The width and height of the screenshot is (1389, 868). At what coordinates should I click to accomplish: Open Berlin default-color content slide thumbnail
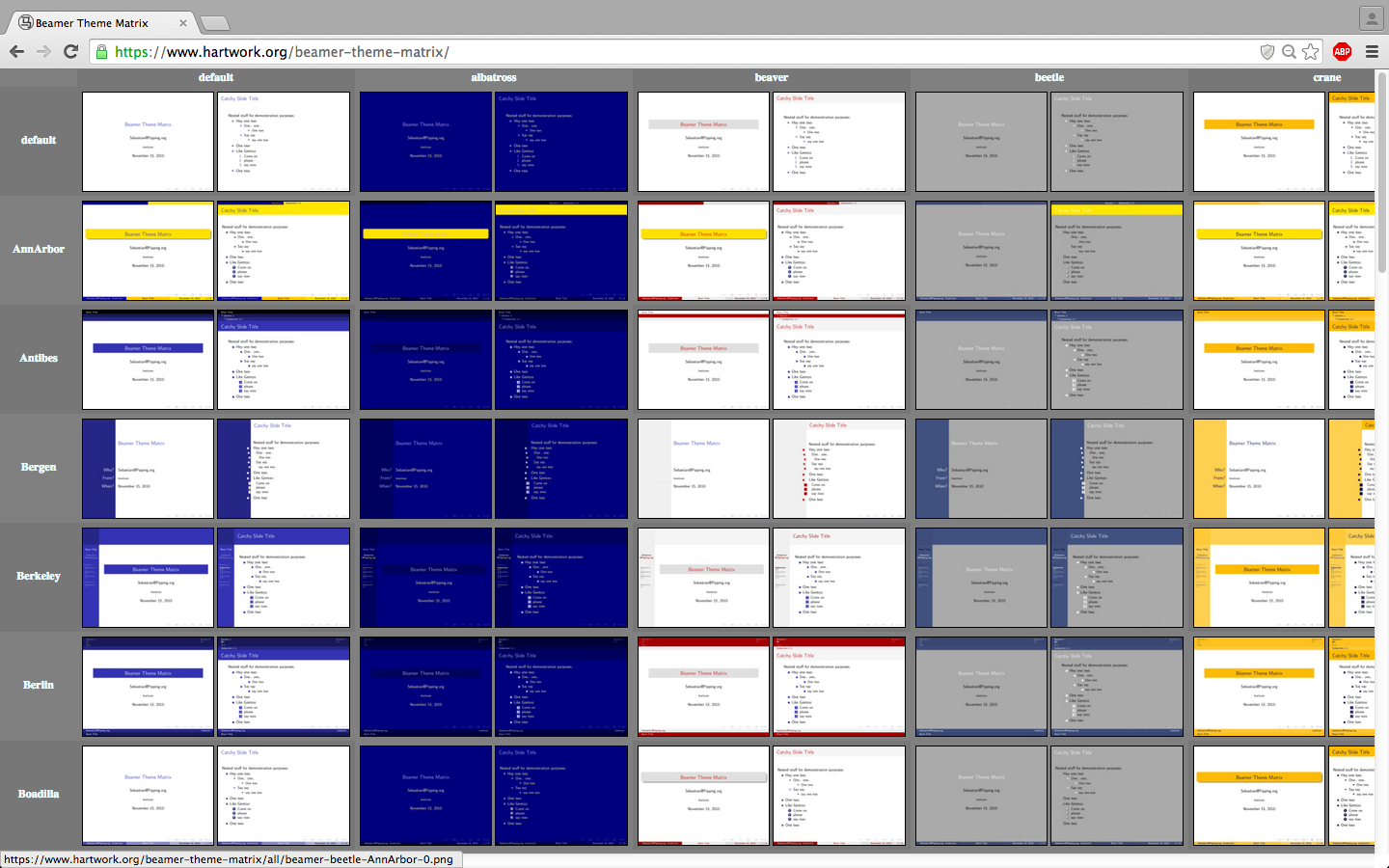click(x=284, y=687)
